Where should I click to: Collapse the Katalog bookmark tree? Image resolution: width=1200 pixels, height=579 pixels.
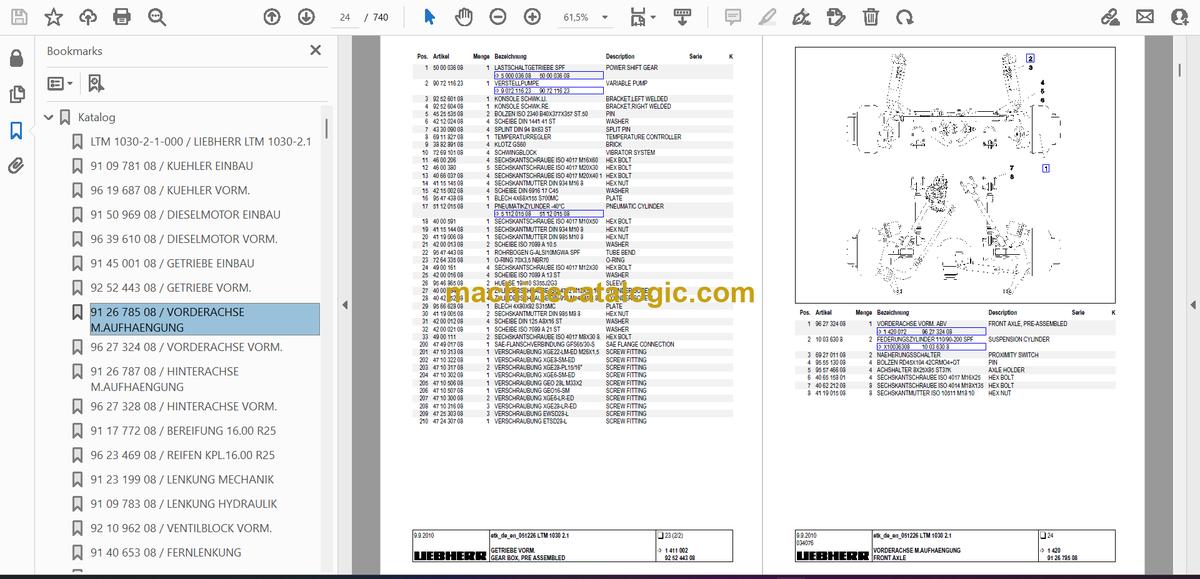tap(48, 117)
